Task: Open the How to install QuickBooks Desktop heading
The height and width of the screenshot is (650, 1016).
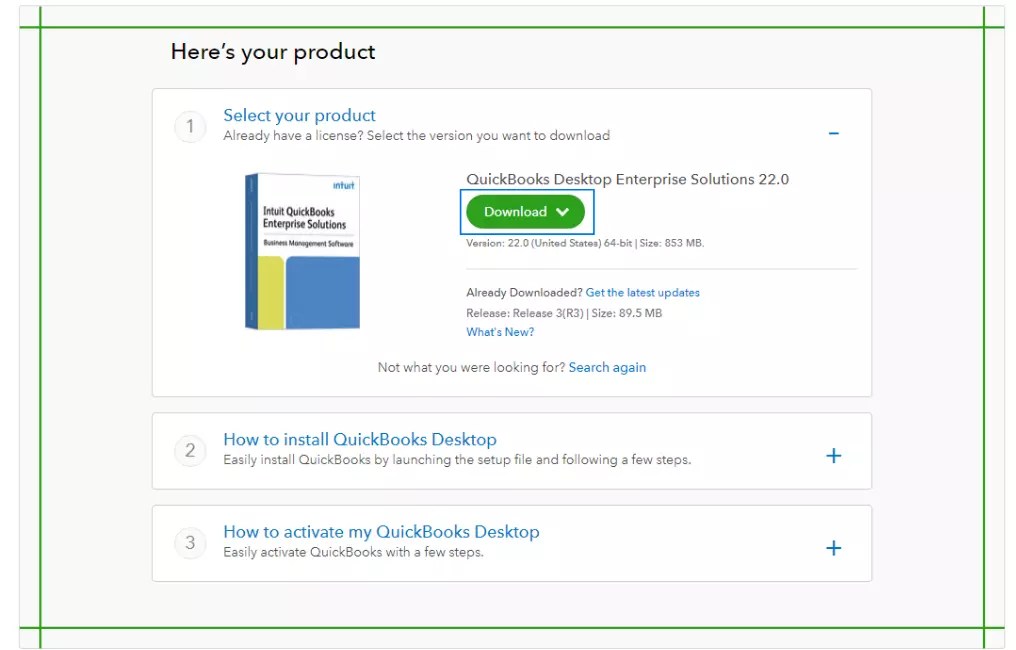Action: click(x=360, y=439)
